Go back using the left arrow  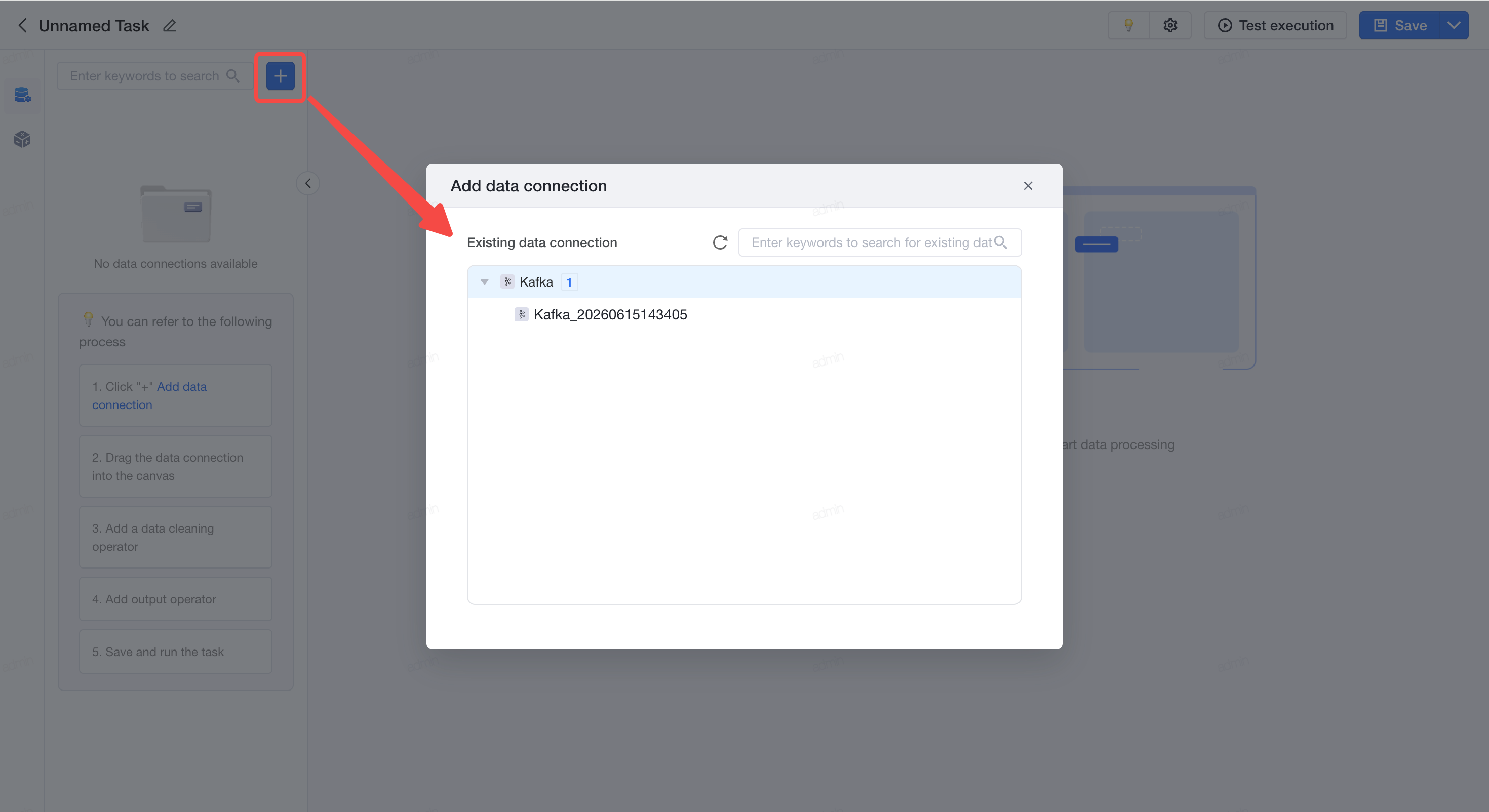pyautogui.click(x=22, y=25)
